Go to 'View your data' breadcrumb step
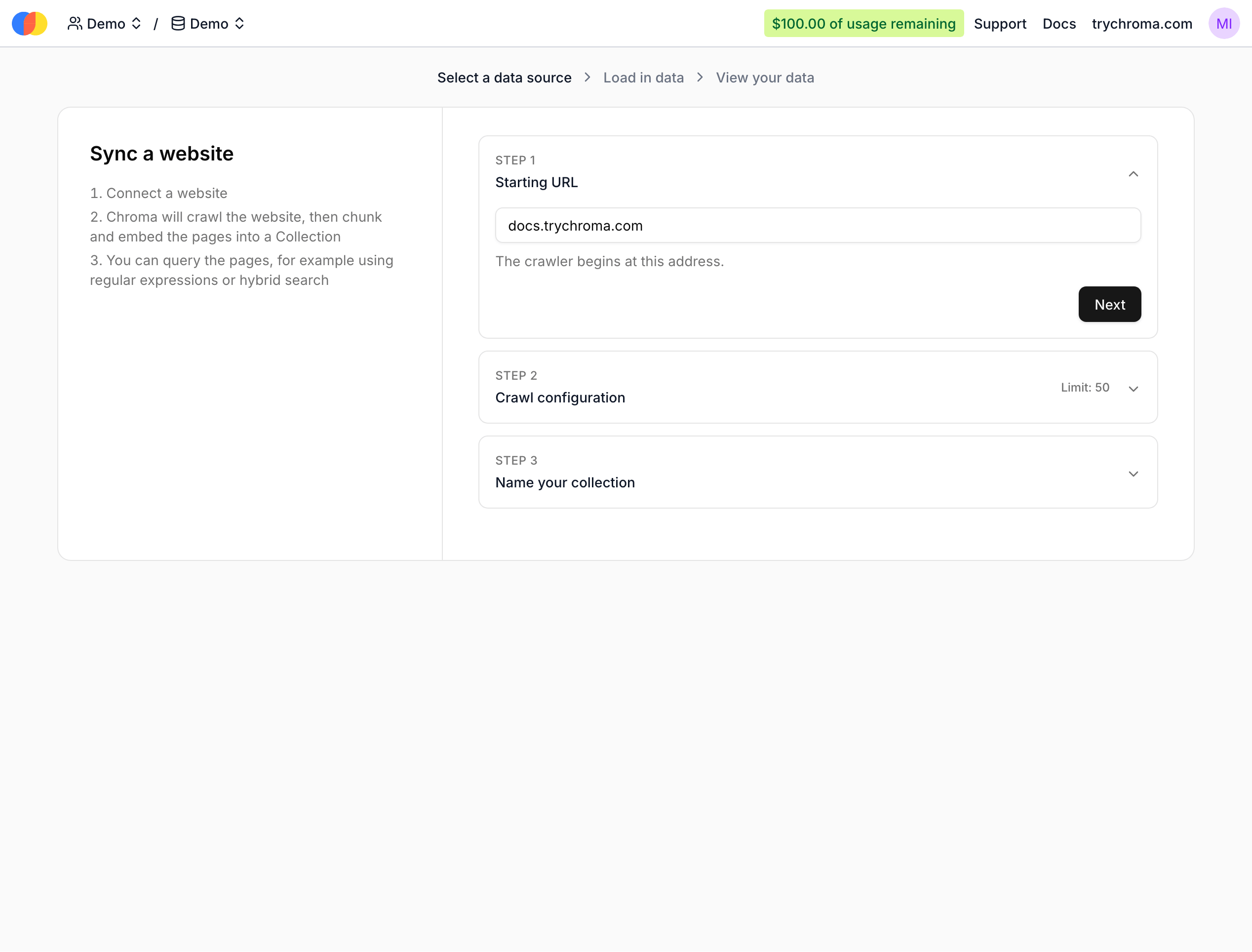 (x=765, y=78)
